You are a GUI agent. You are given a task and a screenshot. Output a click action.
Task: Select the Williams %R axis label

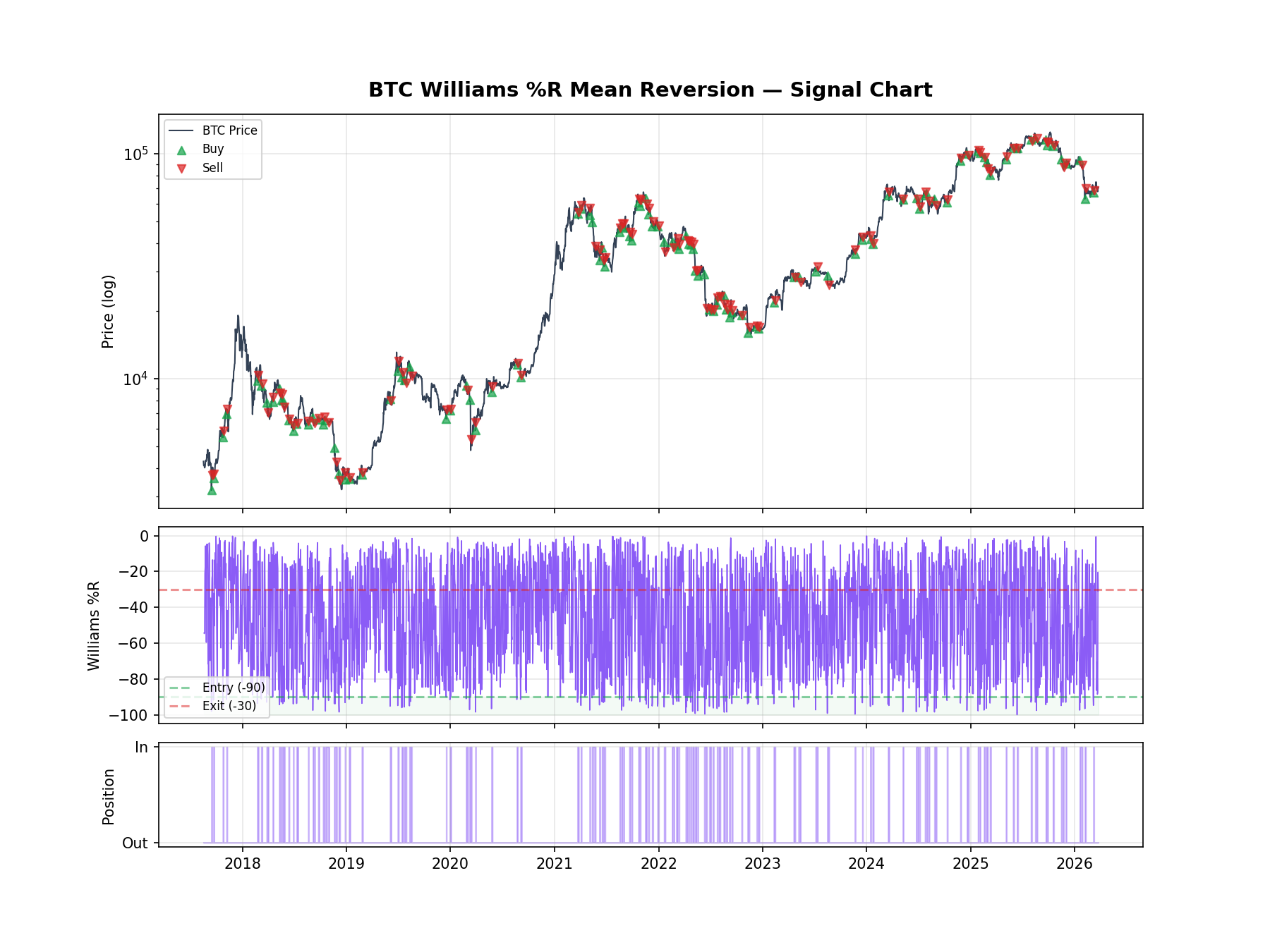(94, 625)
